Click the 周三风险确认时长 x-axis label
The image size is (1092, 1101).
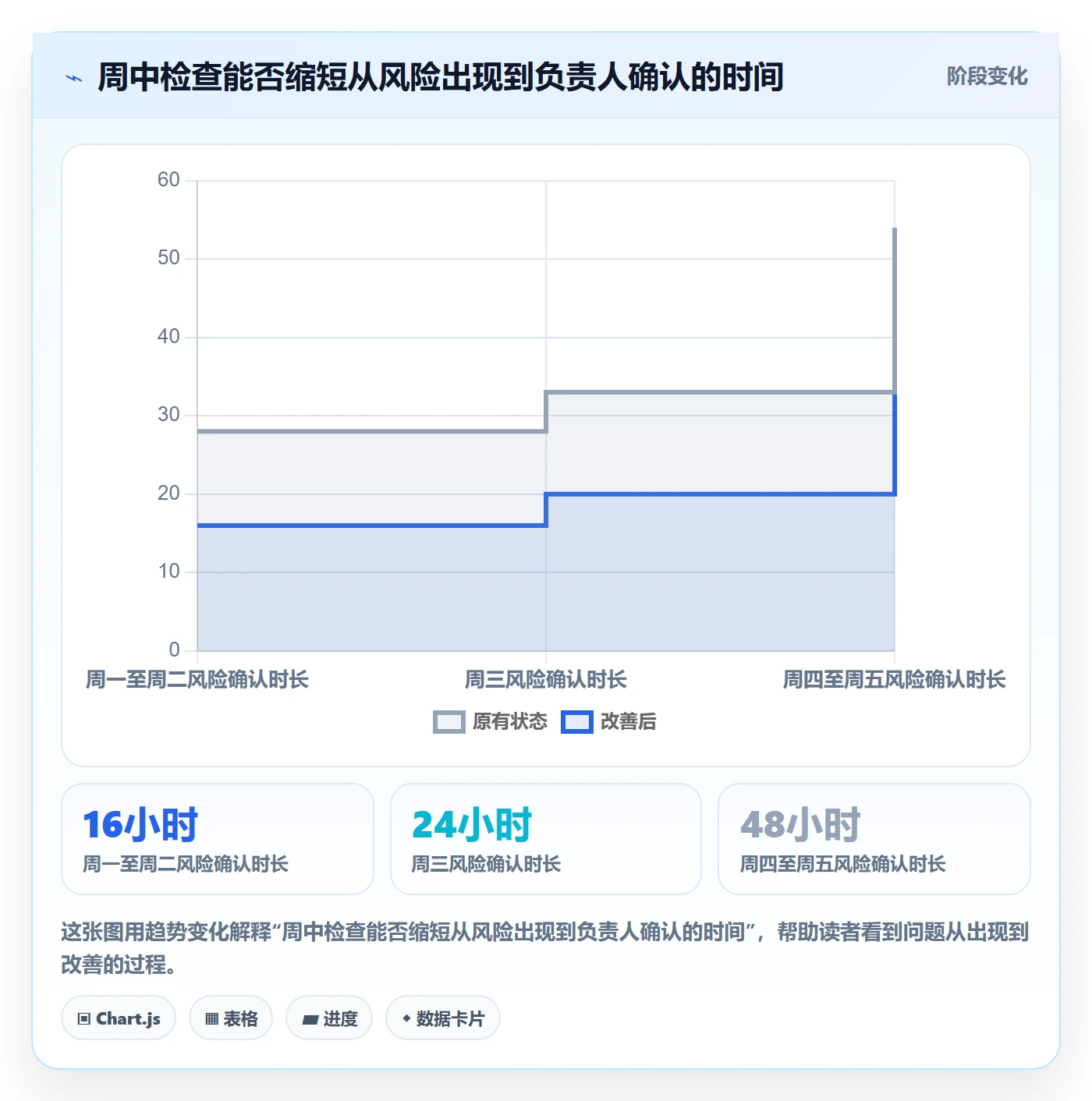pyautogui.click(x=546, y=680)
